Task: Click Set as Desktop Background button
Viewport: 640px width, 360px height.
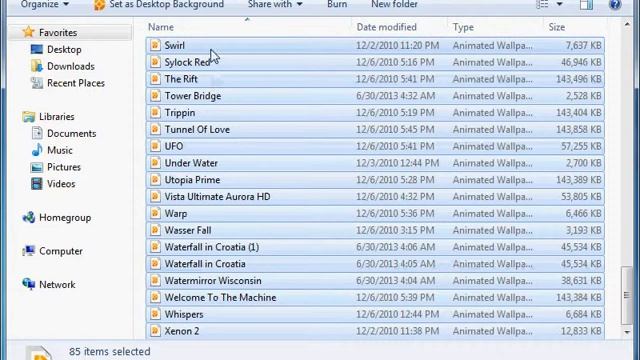Action: [159, 4]
